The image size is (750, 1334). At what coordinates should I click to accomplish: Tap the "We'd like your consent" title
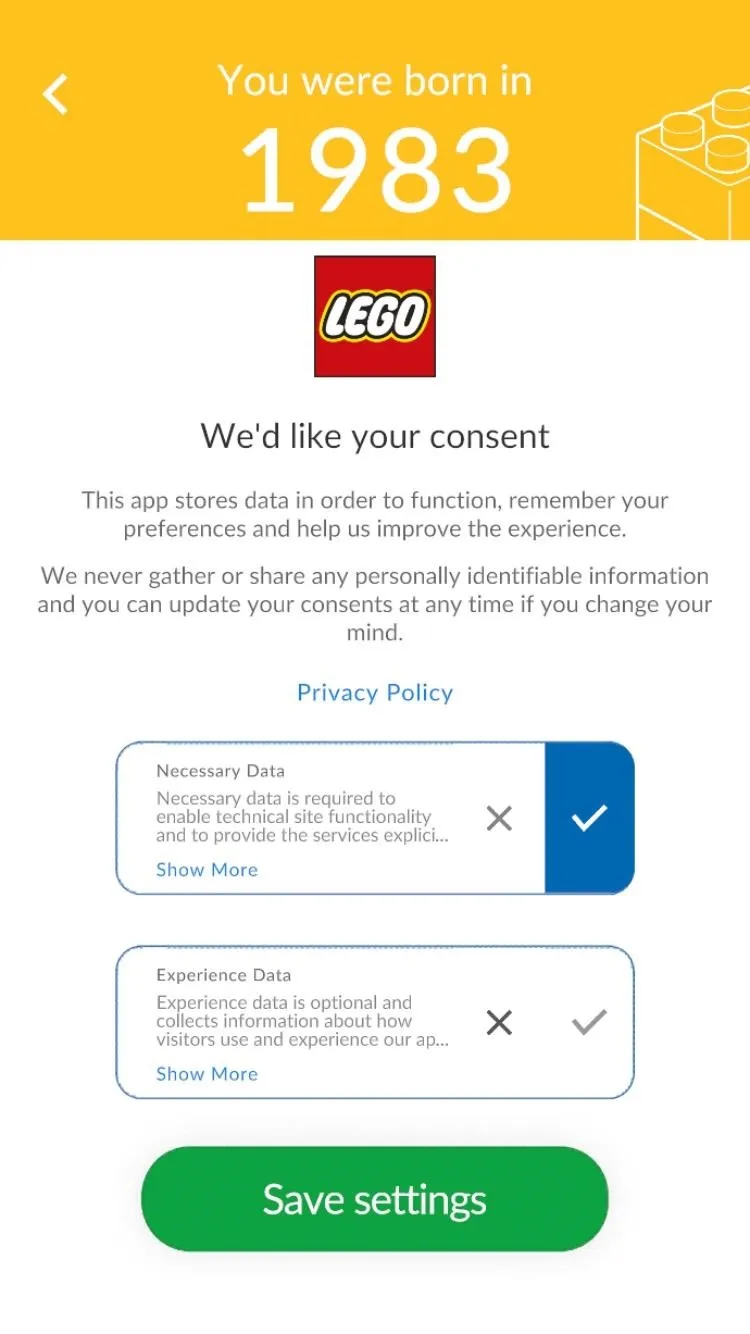pyautogui.click(x=375, y=436)
